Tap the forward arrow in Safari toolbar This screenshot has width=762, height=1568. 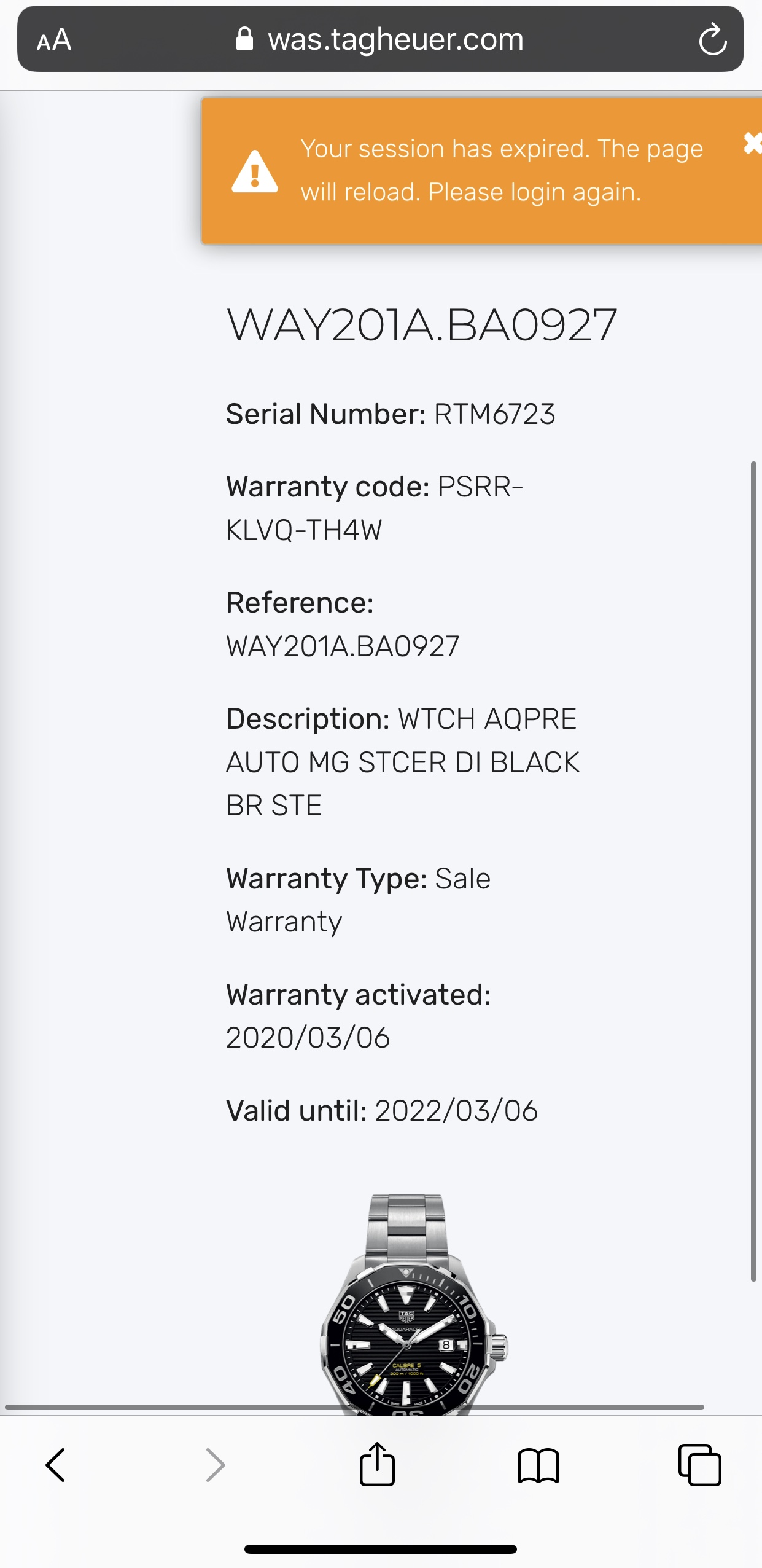coord(215,1465)
